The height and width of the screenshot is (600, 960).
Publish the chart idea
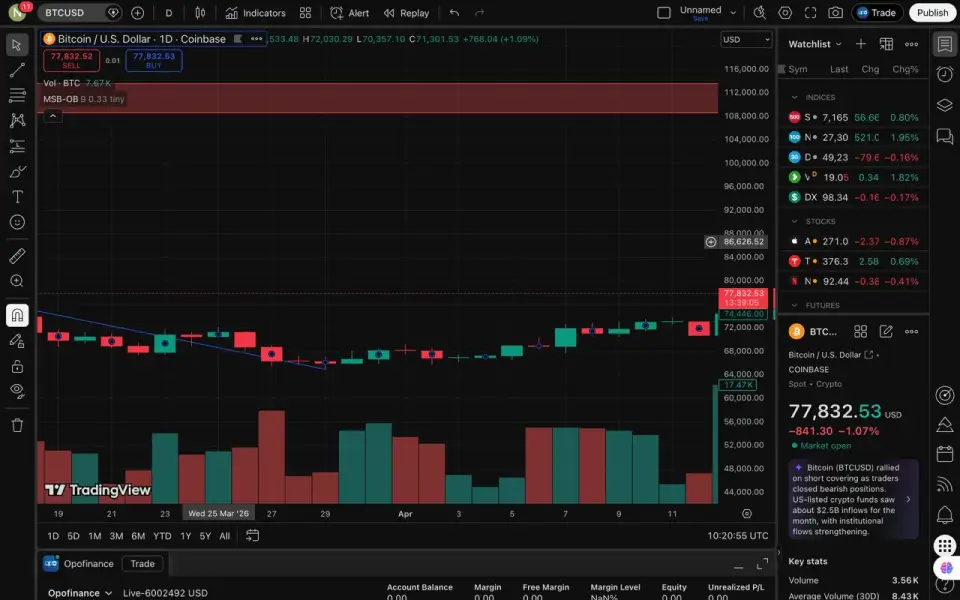point(932,13)
